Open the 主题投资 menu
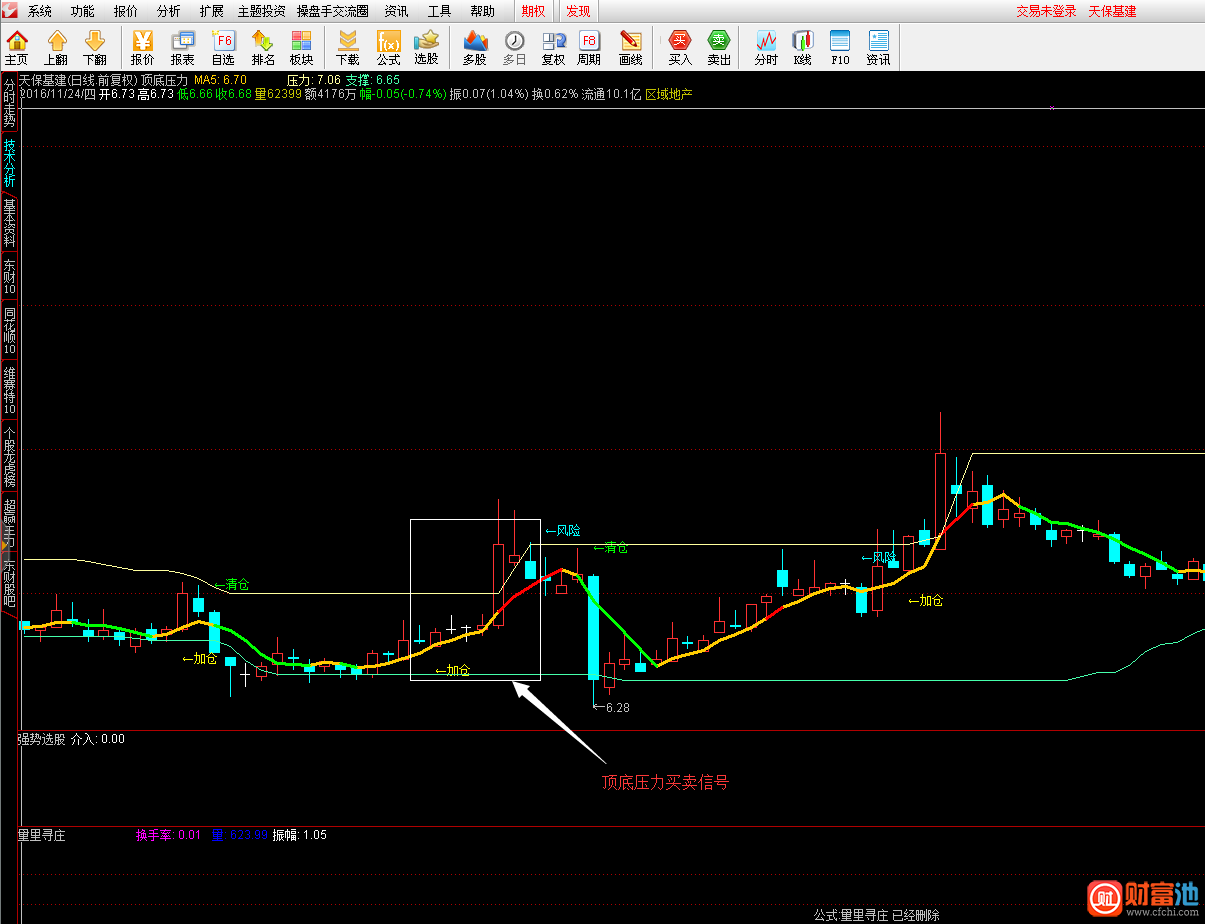Viewport: 1205px width, 924px height. (x=261, y=12)
